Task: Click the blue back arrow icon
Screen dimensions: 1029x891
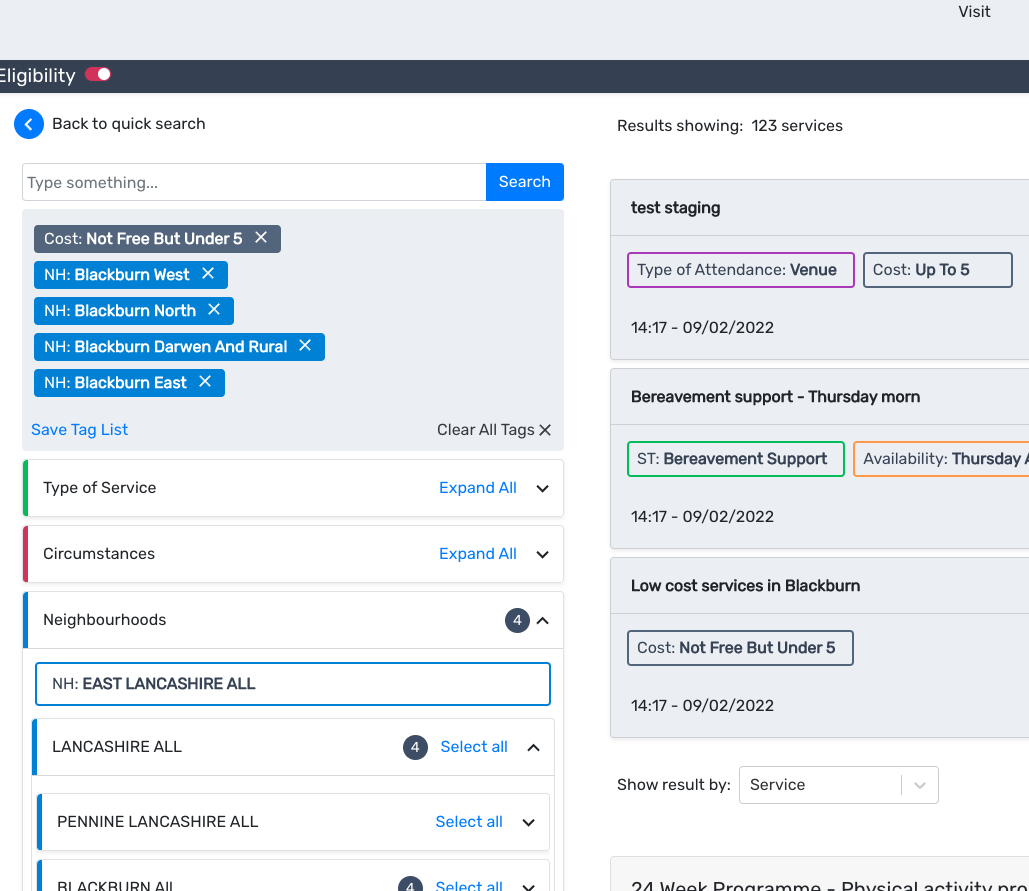Action: [x=29, y=124]
